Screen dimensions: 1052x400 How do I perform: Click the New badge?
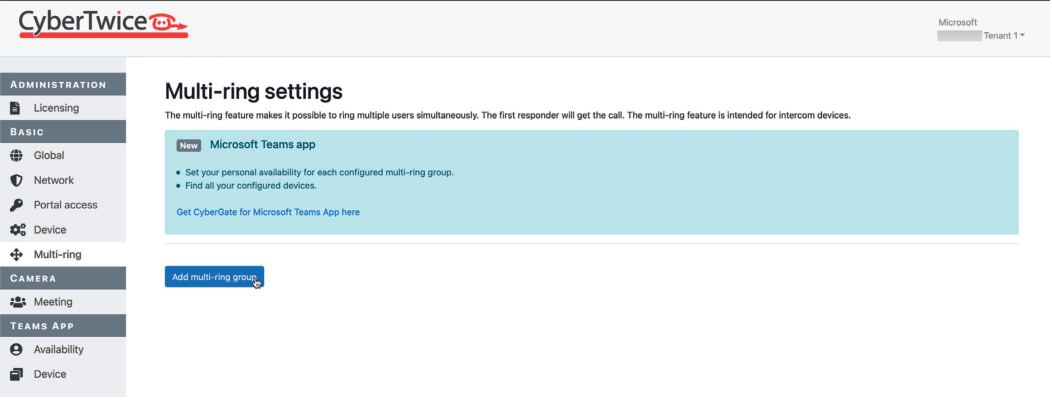tap(189, 146)
